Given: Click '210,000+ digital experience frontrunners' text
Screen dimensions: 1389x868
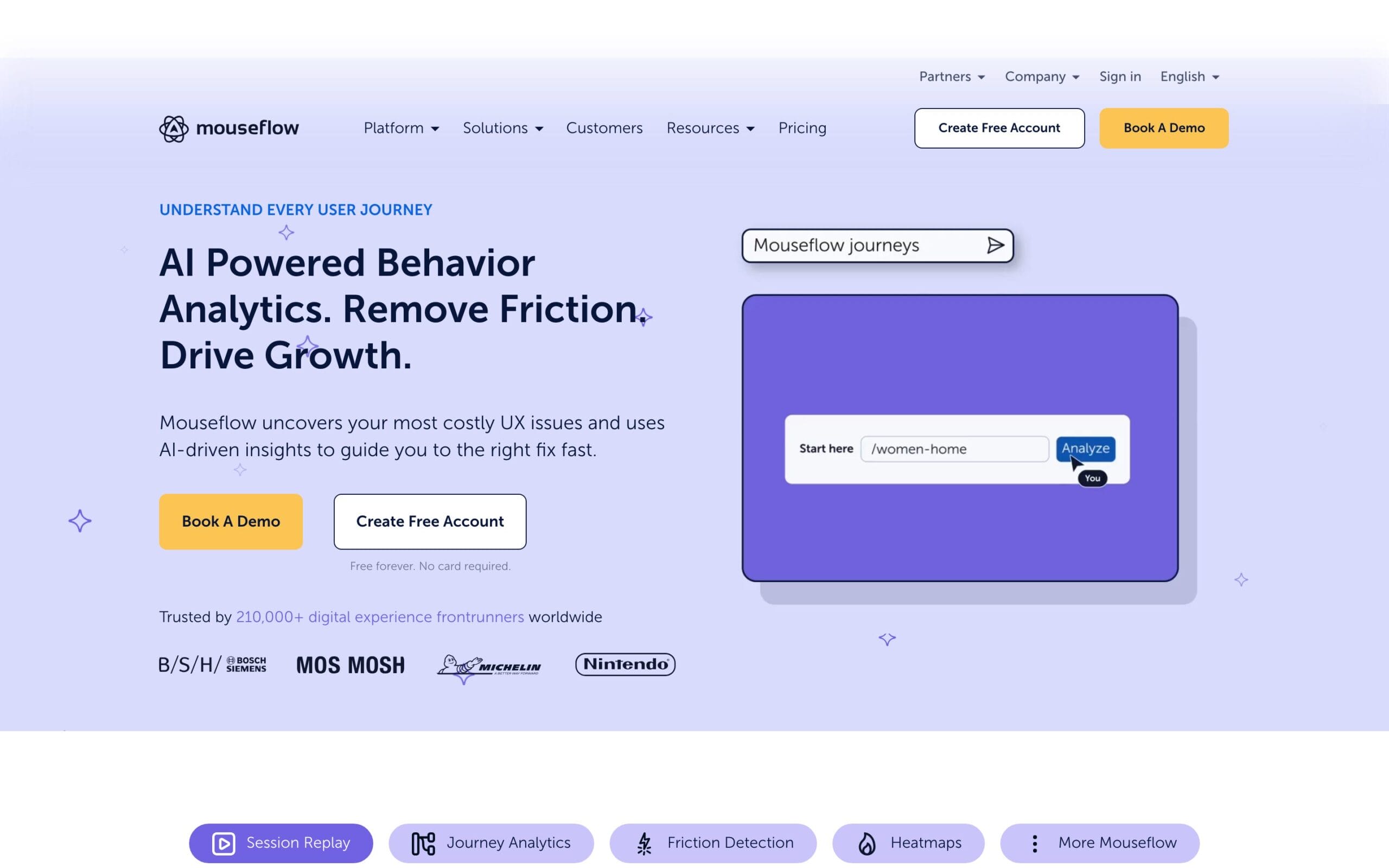Looking at the screenshot, I should (x=380, y=617).
